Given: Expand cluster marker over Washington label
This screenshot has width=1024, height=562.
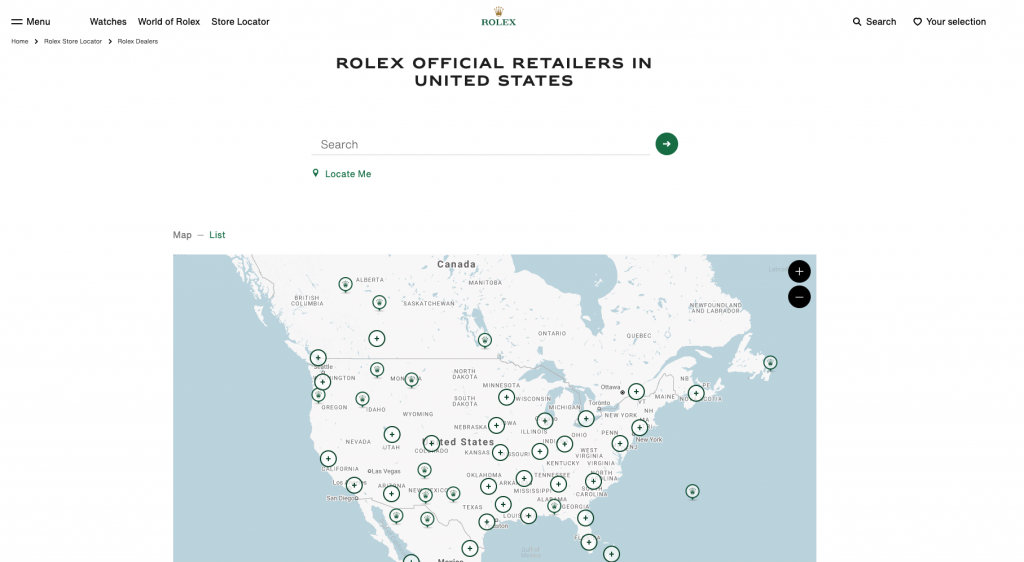Looking at the screenshot, I should pos(323,382).
